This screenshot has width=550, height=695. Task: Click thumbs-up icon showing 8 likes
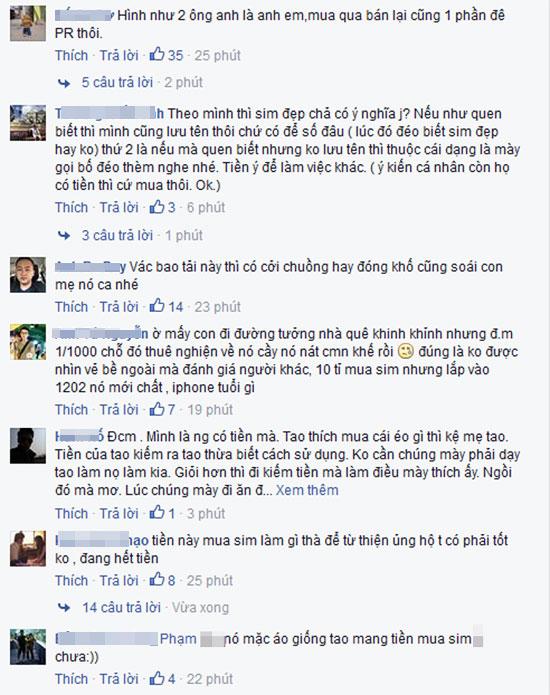coord(157,580)
